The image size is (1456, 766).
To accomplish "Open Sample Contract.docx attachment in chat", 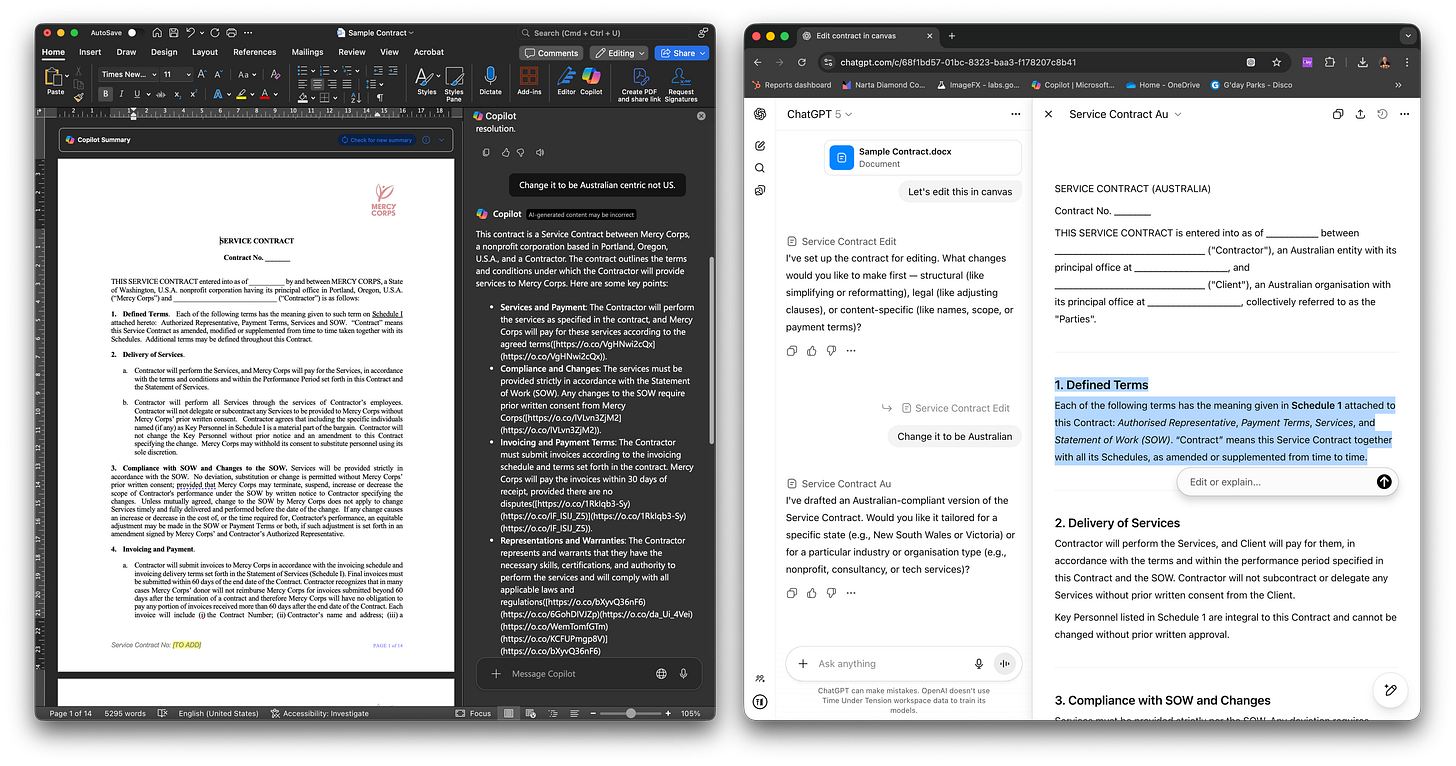I will click(923, 158).
